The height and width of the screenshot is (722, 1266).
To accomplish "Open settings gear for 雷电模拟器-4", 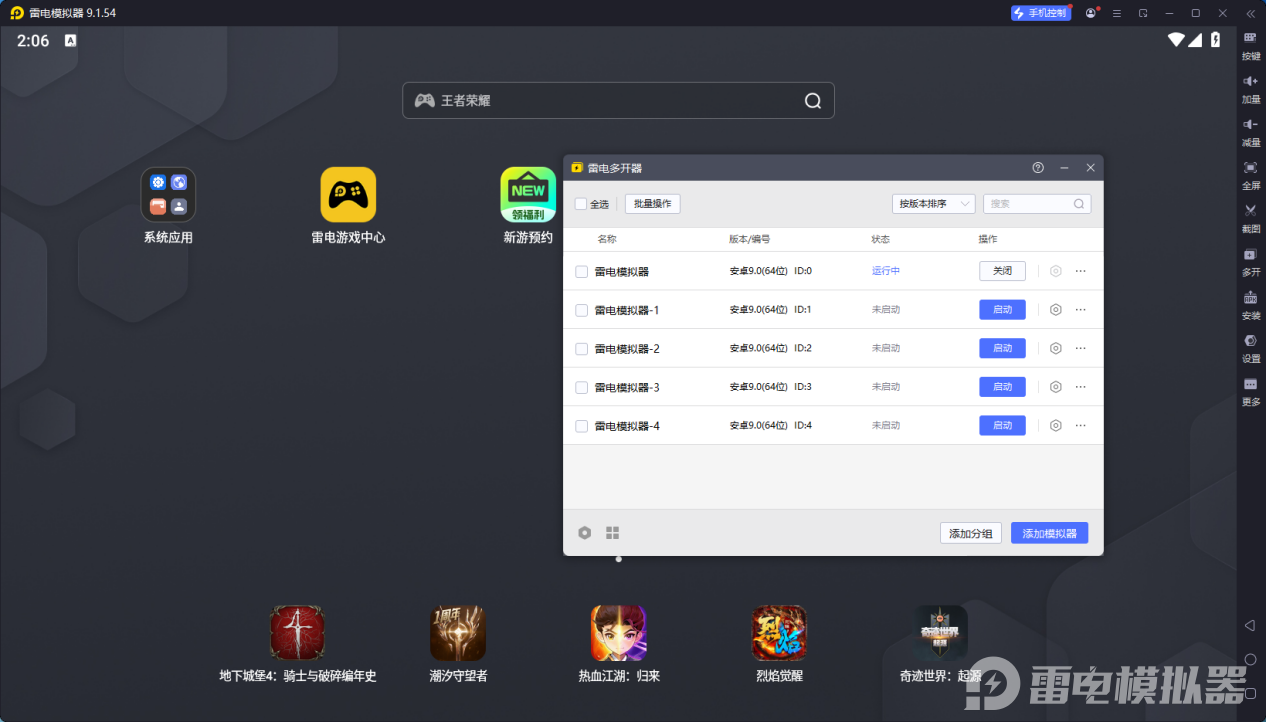I will (1055, 425).
